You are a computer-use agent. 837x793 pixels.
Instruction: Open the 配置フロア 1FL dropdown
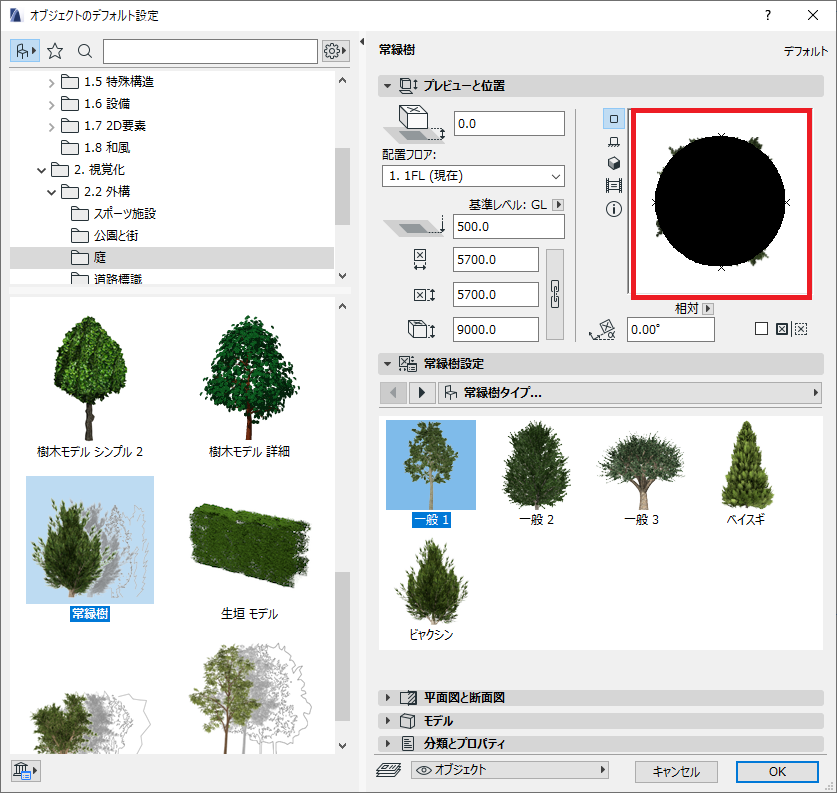pos(473,176)
